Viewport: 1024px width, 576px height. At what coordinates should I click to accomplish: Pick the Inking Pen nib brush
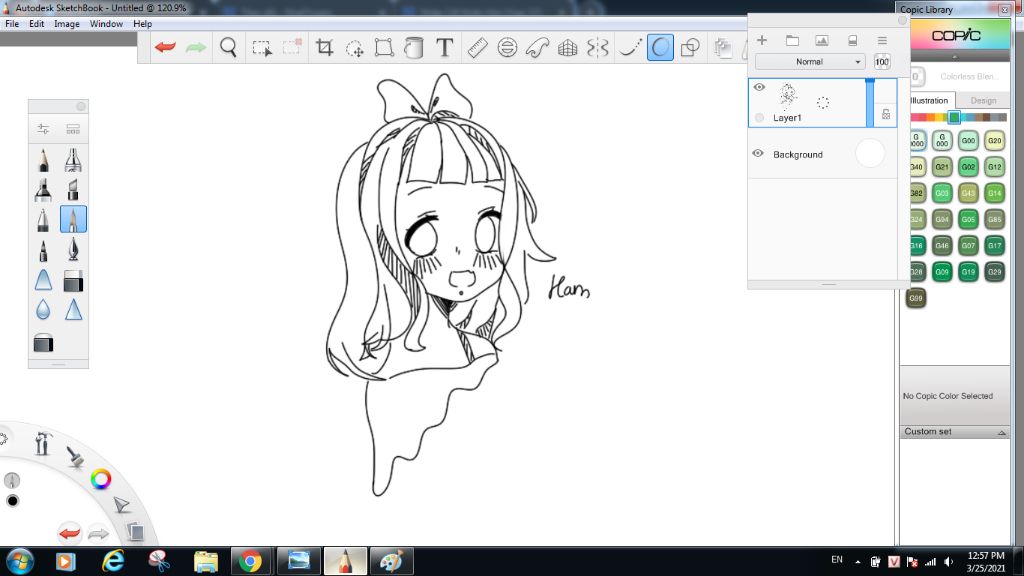pyautogui.click(x=73, y=249)
